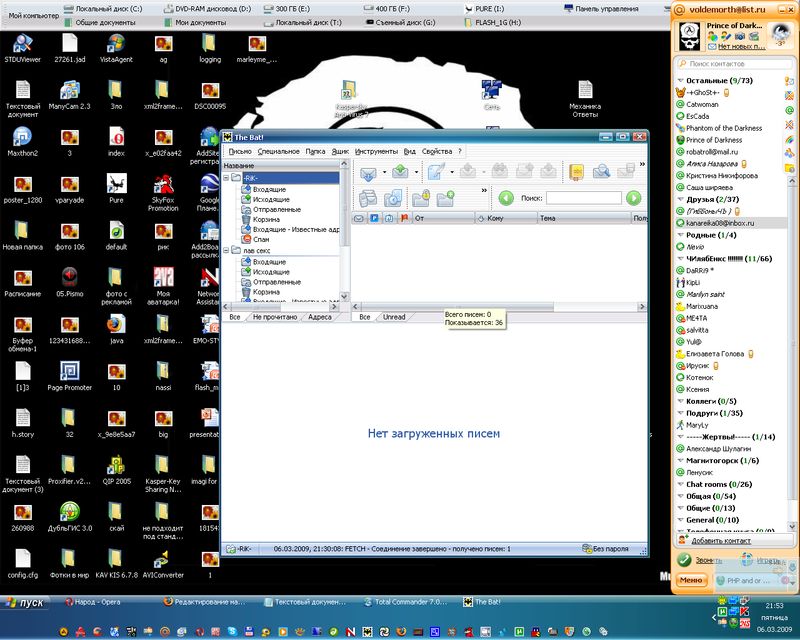This screenshot has height=640, width=800.
Task: Click the orange Меню button in Agent
Action: pos(690,579)
